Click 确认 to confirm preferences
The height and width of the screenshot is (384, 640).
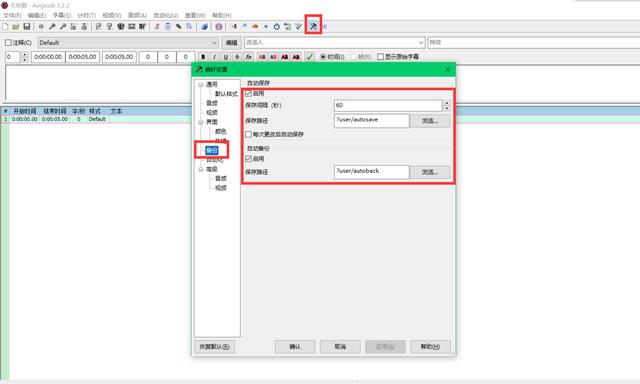point(295,346)
